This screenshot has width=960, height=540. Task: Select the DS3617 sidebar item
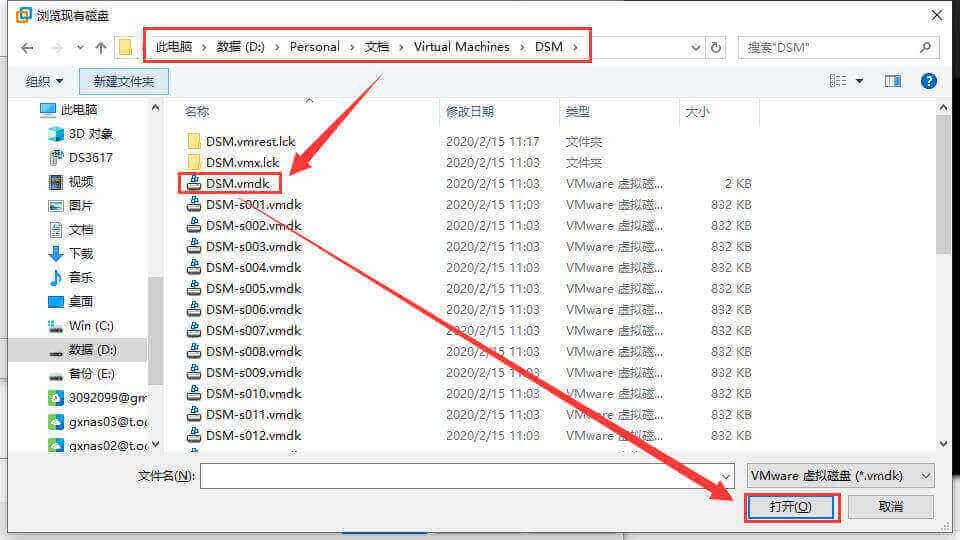coord(90,158)
